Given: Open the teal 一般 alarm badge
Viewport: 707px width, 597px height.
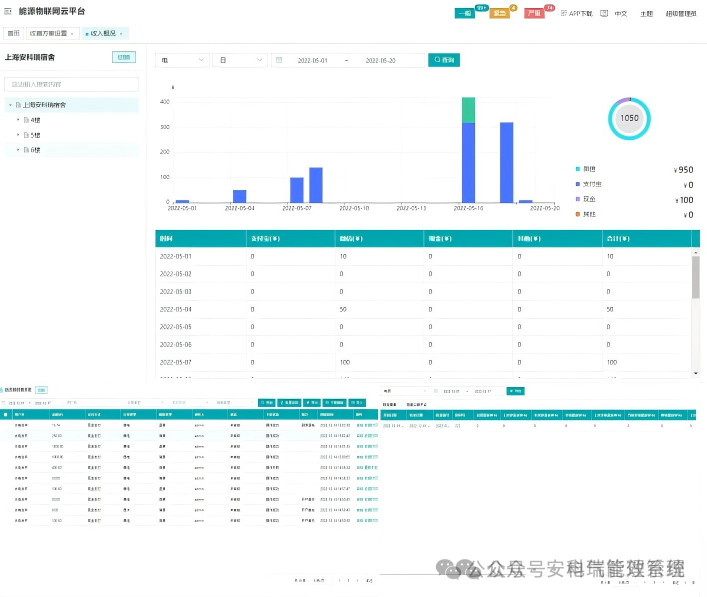Looking at the screenshot, I should coord(464,13).
